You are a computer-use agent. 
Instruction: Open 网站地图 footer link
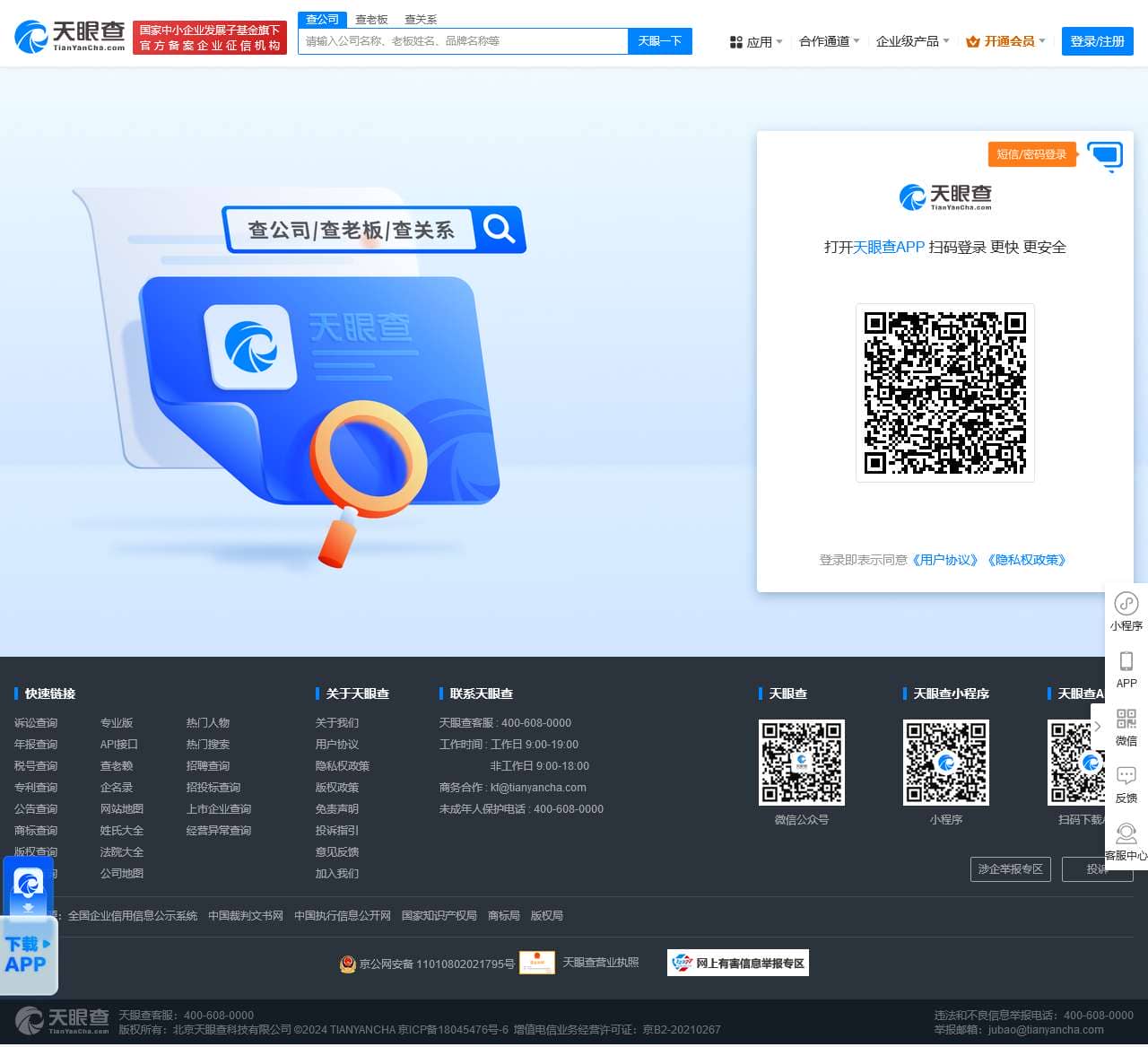click(x=122, y=809)
